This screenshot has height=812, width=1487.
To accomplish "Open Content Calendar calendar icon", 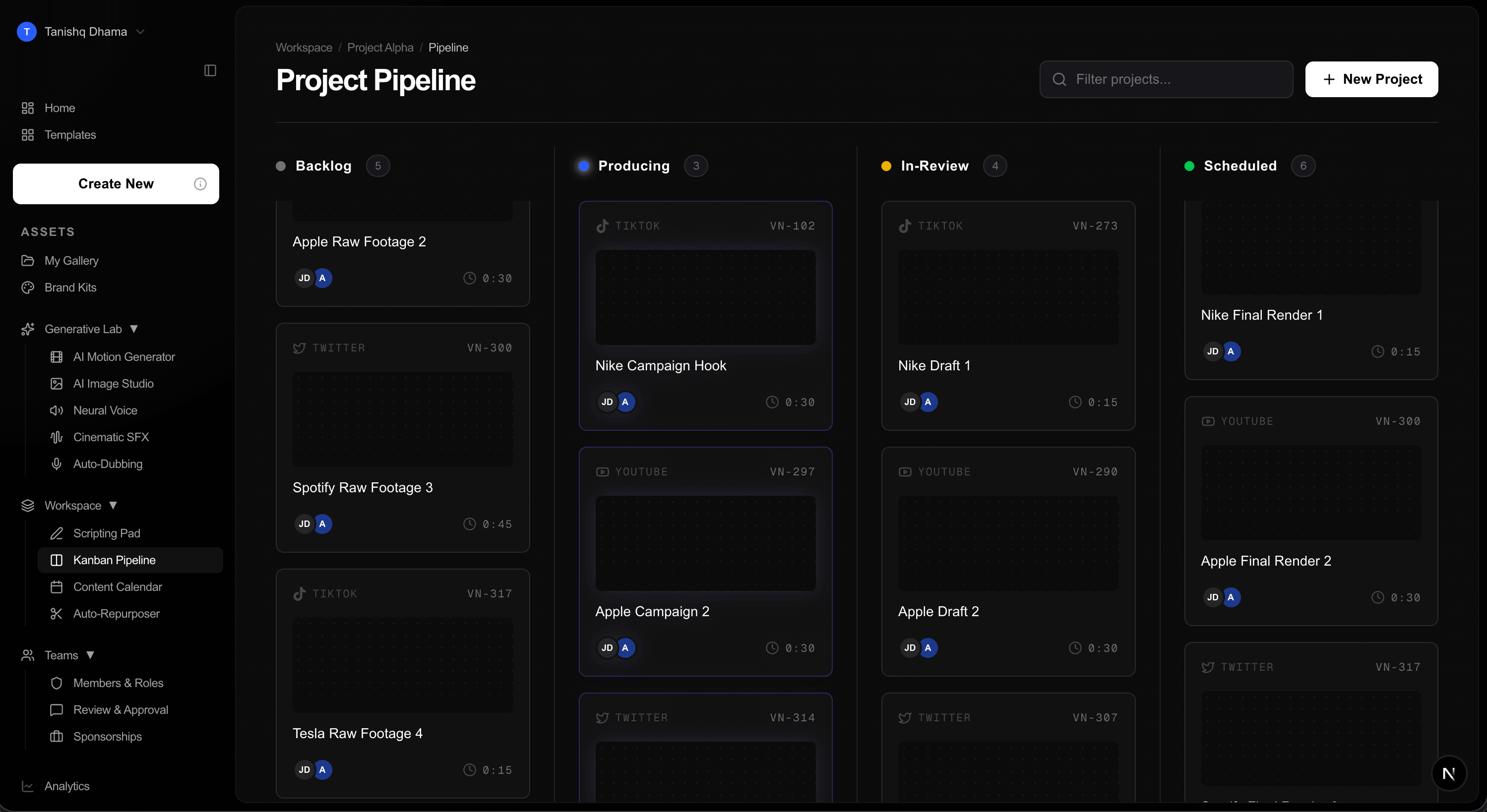I will point(57,587).
